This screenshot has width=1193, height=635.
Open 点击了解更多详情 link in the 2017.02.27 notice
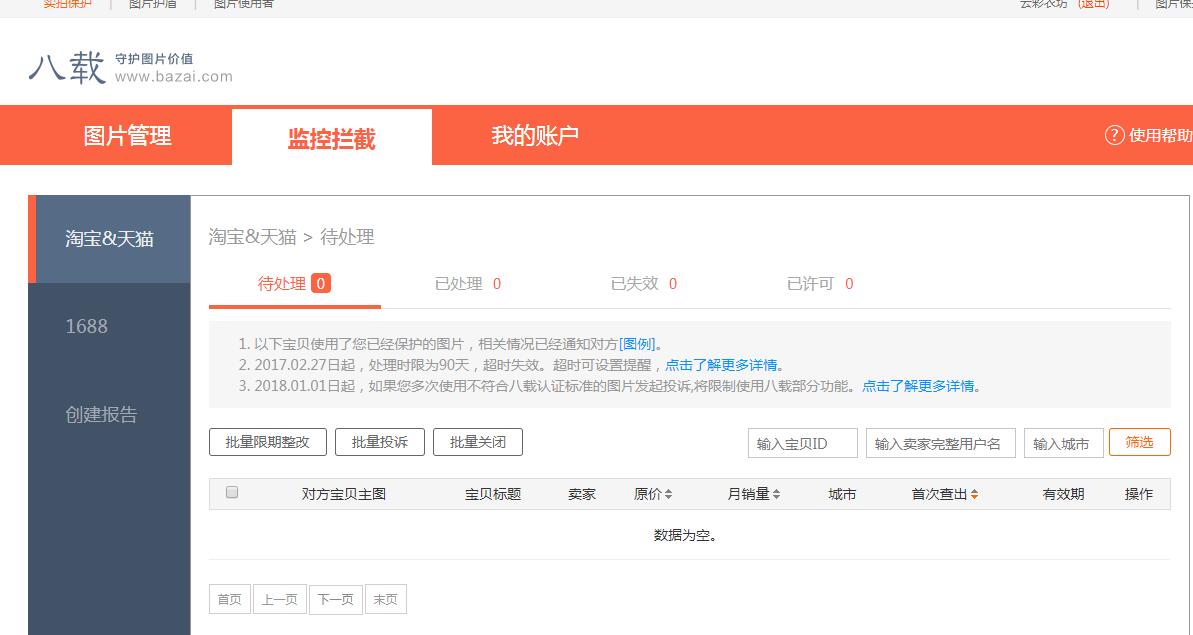tap(721, 365)
